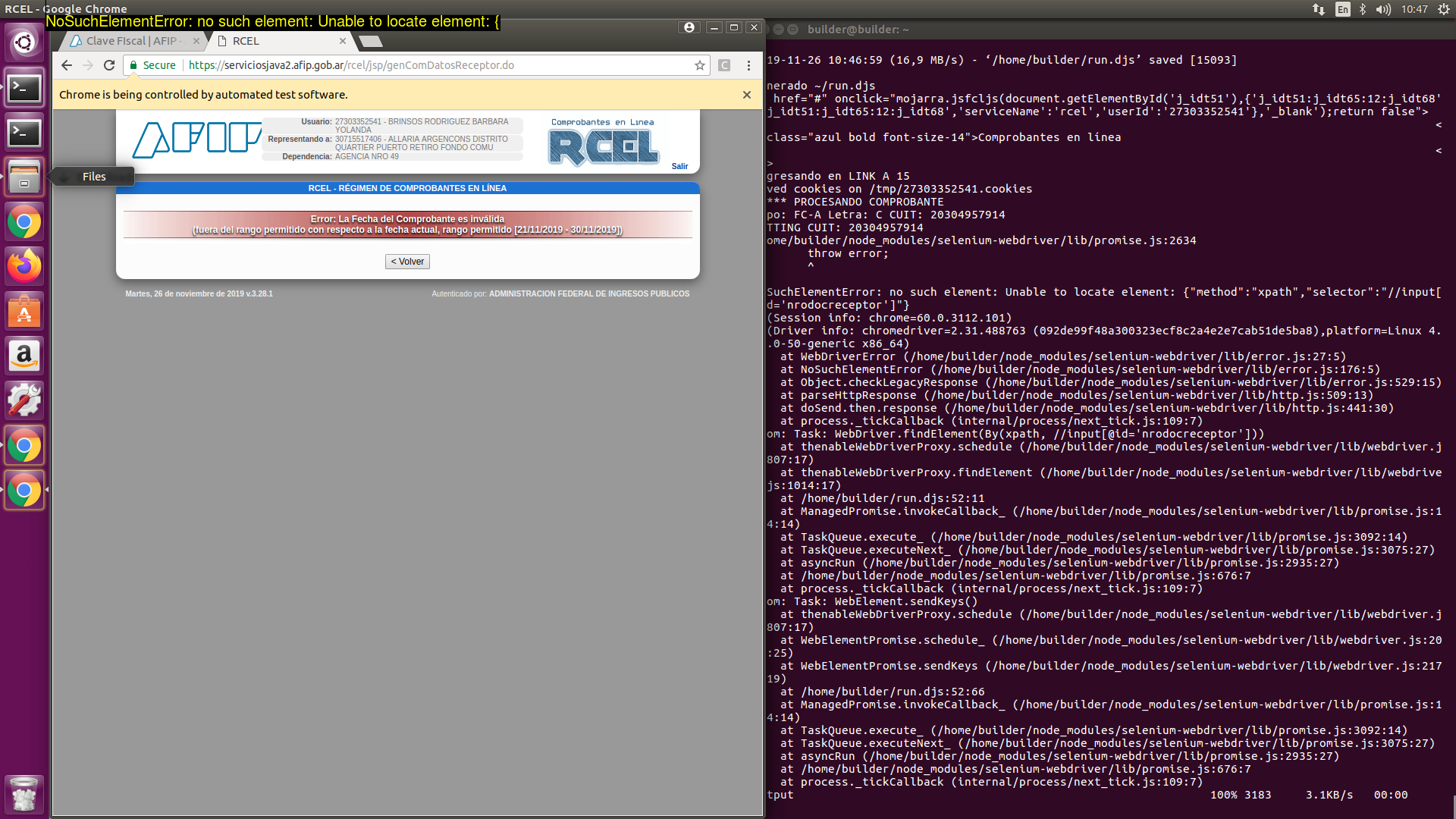Image resolution: width=1456 pixels, height=819 pixels.
Task: Open Bluetooth indicator in top panel
Action: [1363, 9]
